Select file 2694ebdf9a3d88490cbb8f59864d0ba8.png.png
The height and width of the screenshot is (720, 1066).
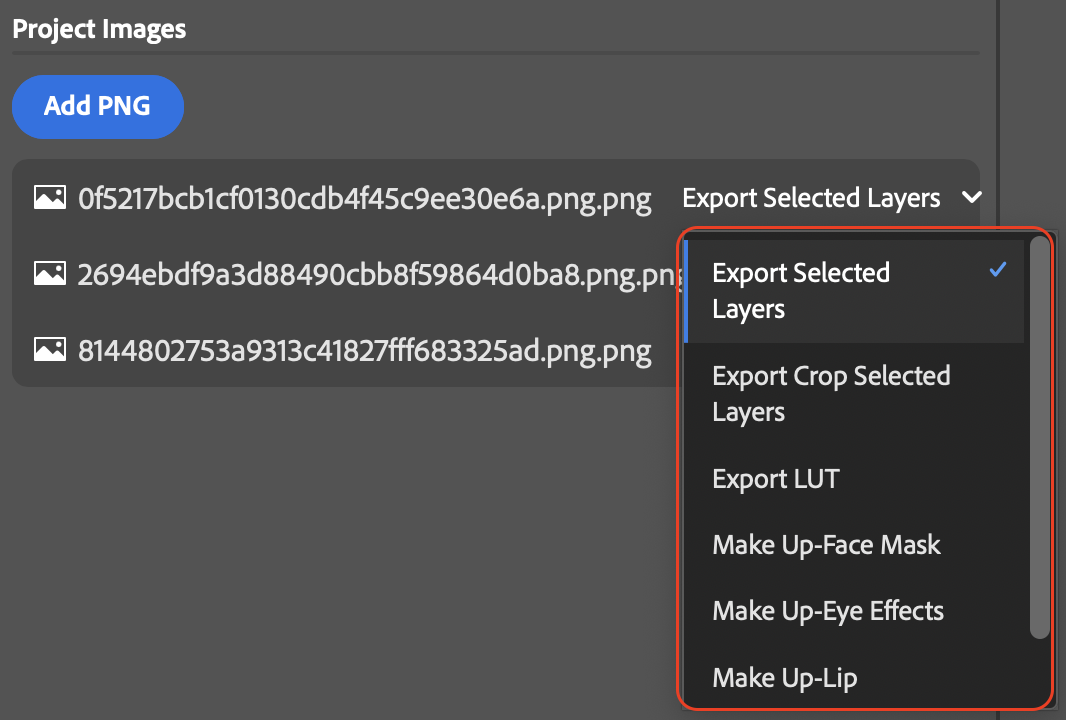click(x=381, y=275)
